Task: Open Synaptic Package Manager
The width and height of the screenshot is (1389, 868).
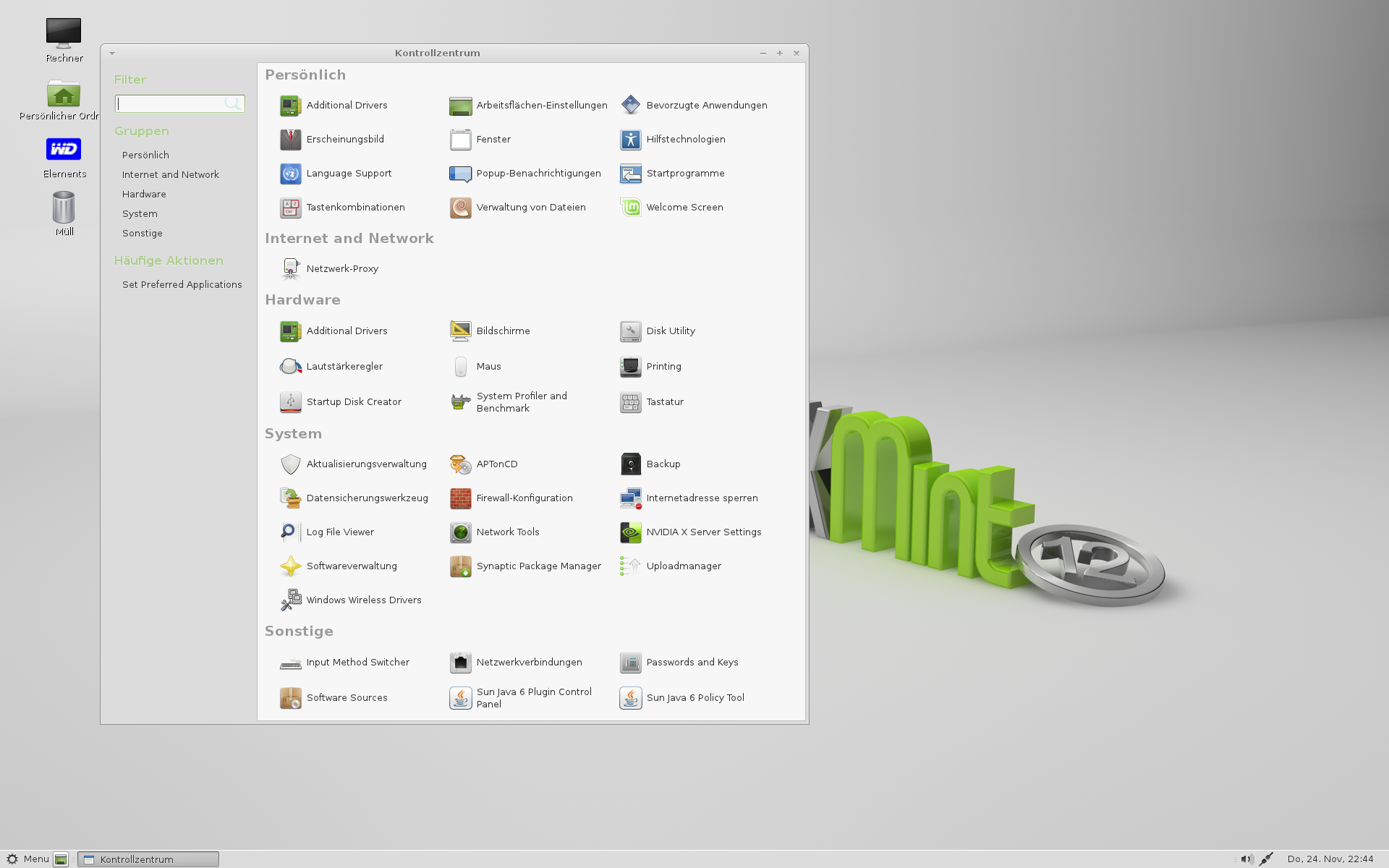Action: point(538,566)
